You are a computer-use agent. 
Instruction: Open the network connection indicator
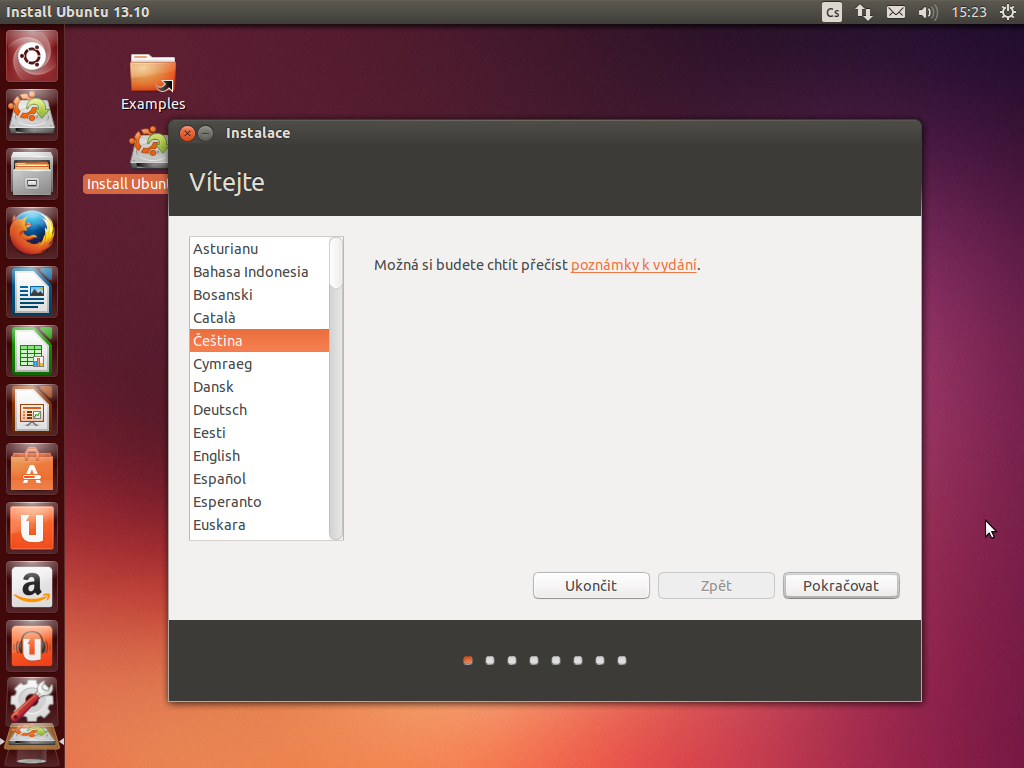click(x=863, y=12)
